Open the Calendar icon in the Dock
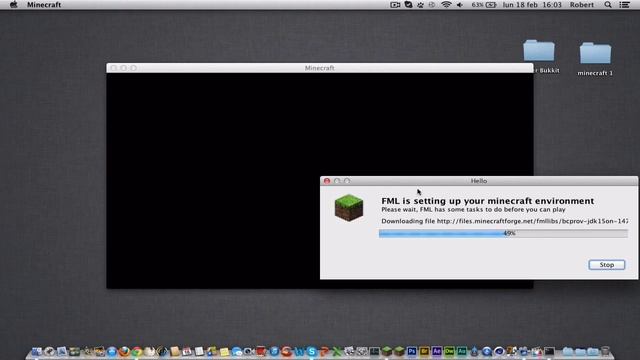This screenshot has height=360, width=640. tap(187, 351)
